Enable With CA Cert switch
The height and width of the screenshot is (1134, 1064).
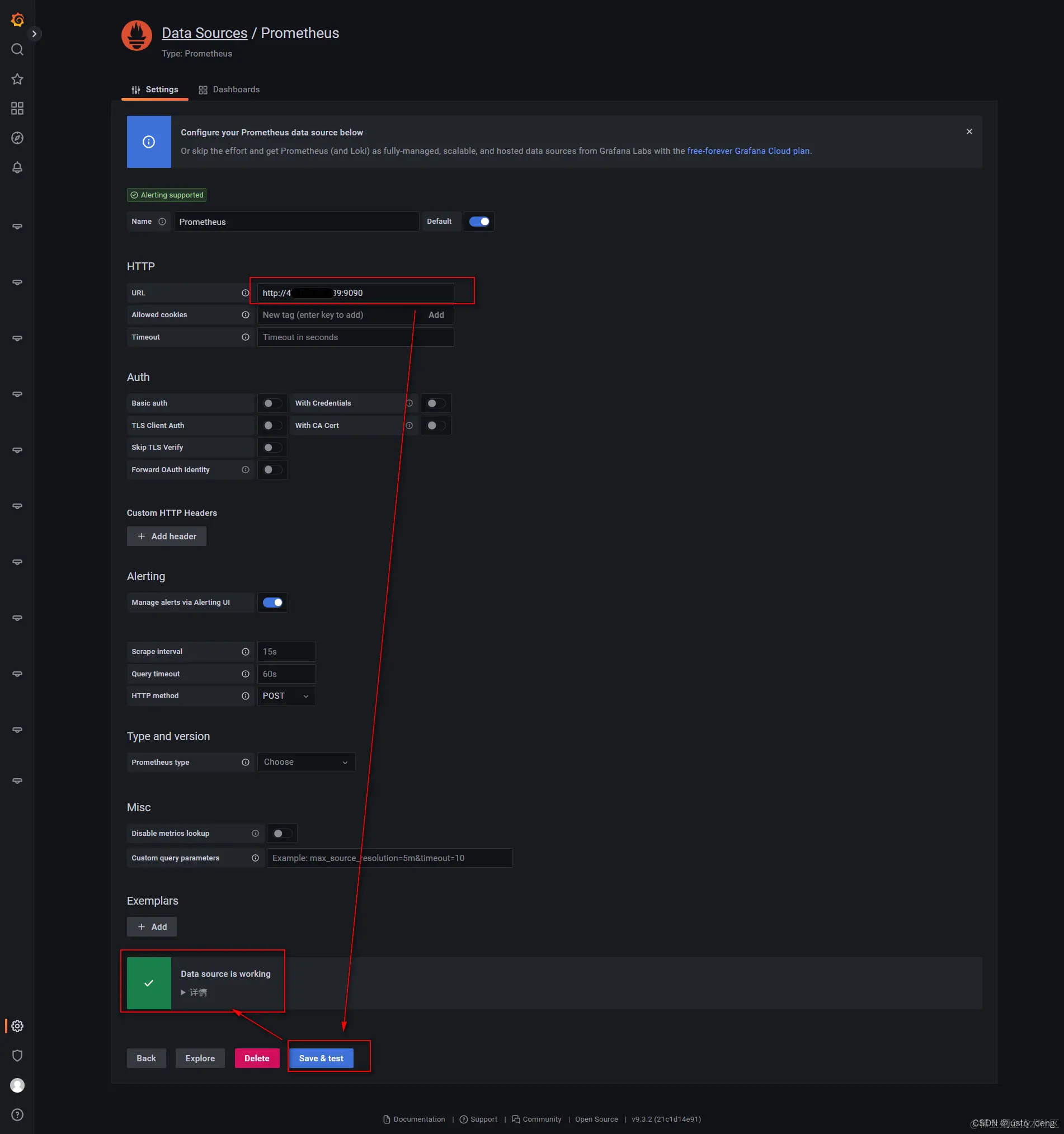click(x=436, y=426)
